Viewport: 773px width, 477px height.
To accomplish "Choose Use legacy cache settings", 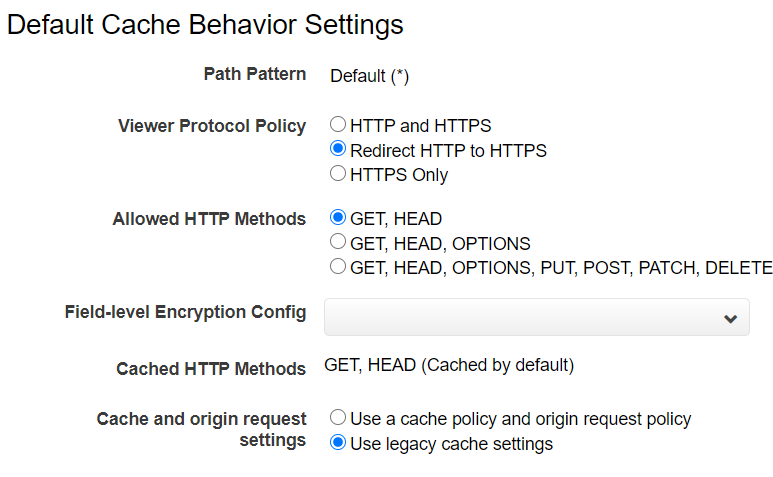I will pyautogui.click(x=338, y=442).
